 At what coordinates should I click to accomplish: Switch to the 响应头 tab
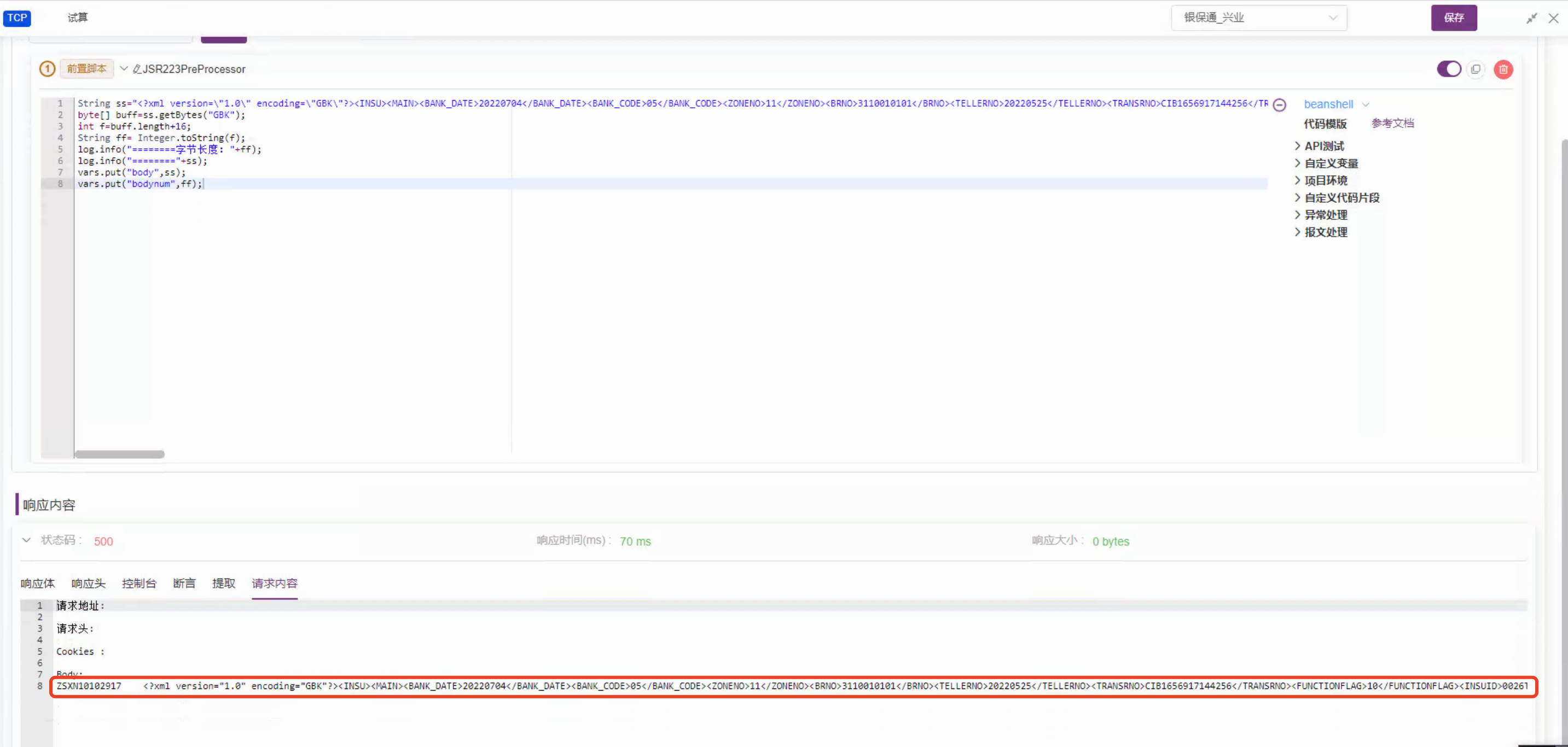88,583
